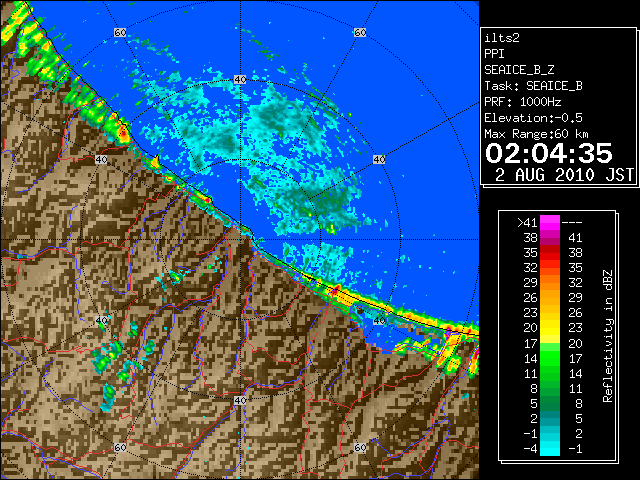Pick the dark green 5 to 8 swatch

(550, 403)
